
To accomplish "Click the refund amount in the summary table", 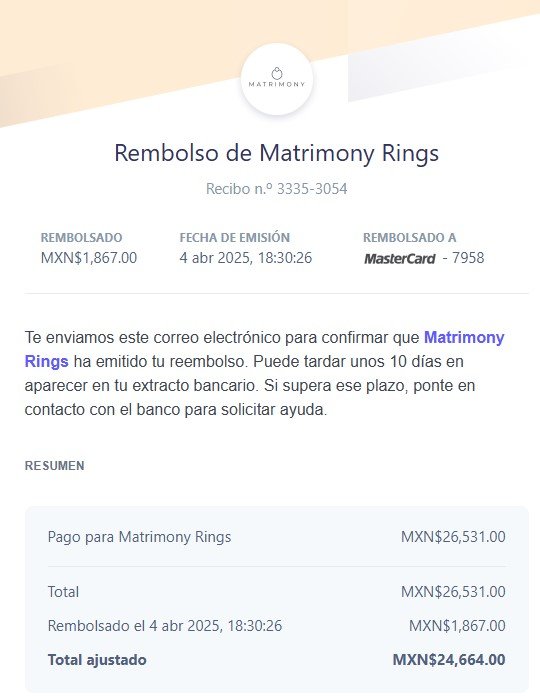I will (x=457, y=626).
